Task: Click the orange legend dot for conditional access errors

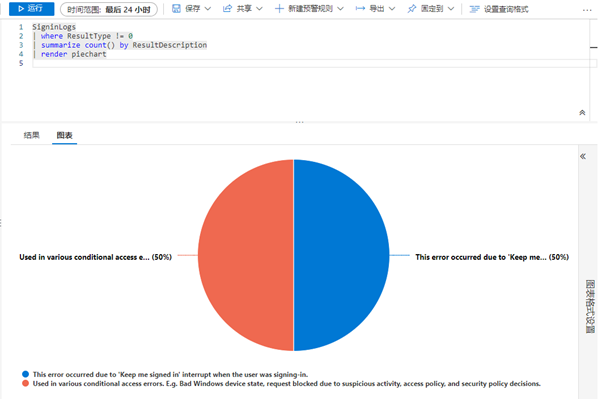Action: 25,383
